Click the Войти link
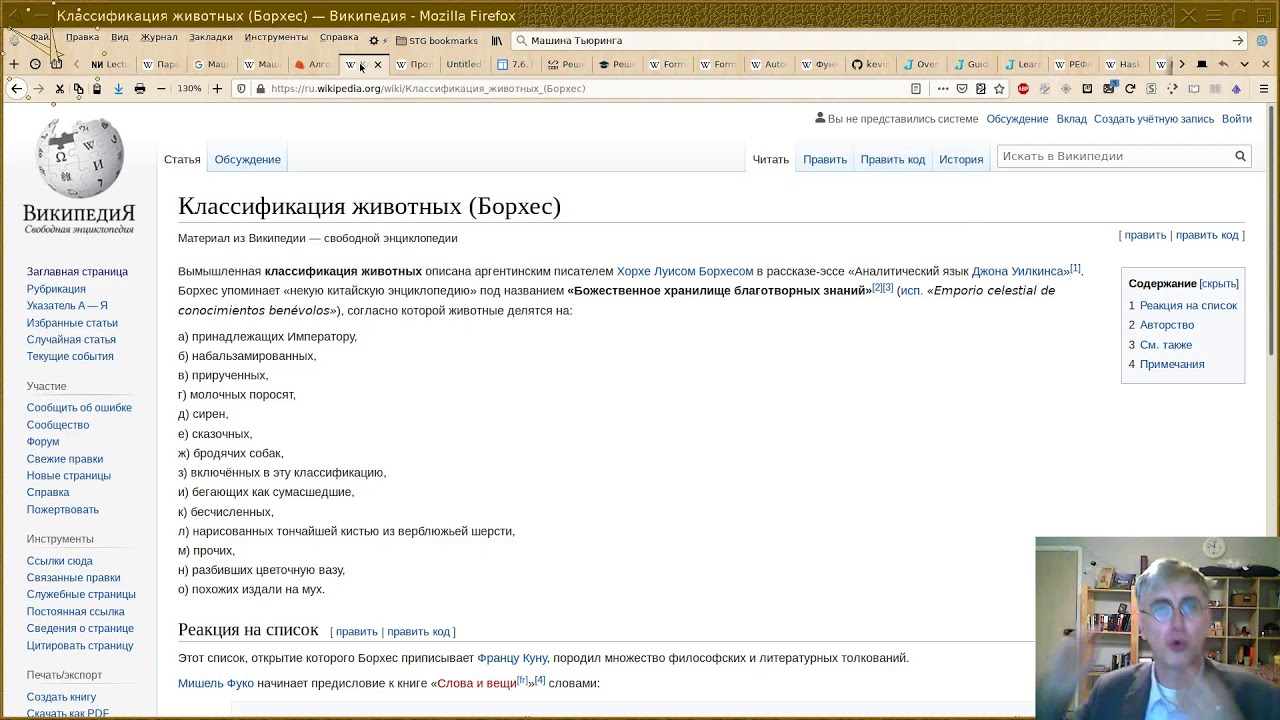 point(1236,119)
